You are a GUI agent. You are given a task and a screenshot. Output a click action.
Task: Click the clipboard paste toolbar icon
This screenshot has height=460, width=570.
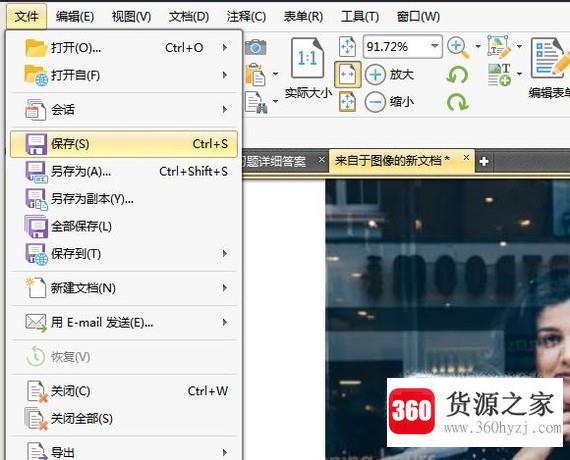click(256, 75)
